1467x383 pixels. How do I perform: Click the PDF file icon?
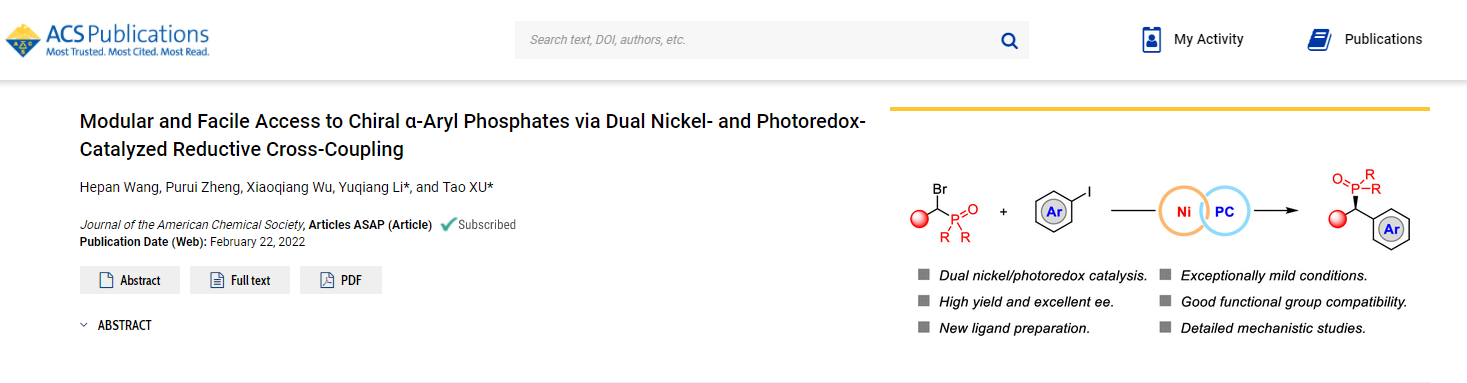[327, 280]
